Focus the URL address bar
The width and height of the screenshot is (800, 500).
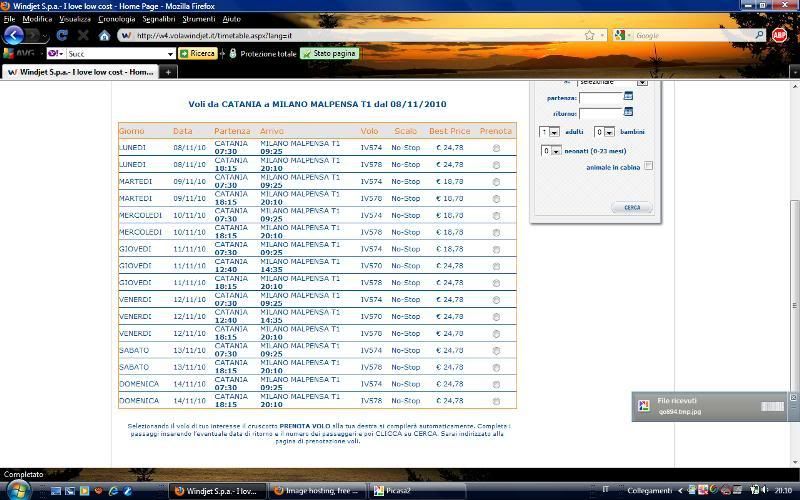[x=357, y=35]
